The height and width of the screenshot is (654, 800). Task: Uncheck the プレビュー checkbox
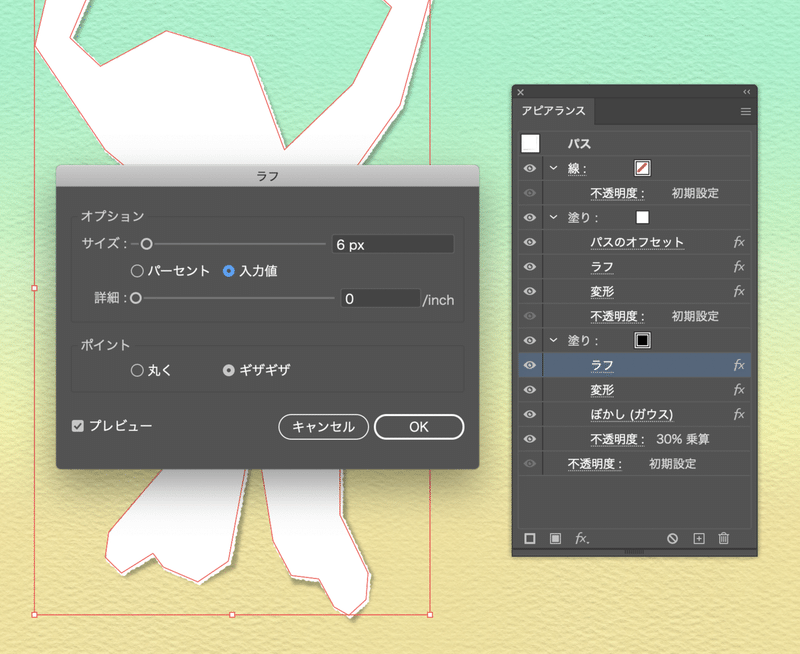pyautogui.click(x=77, y=425)
